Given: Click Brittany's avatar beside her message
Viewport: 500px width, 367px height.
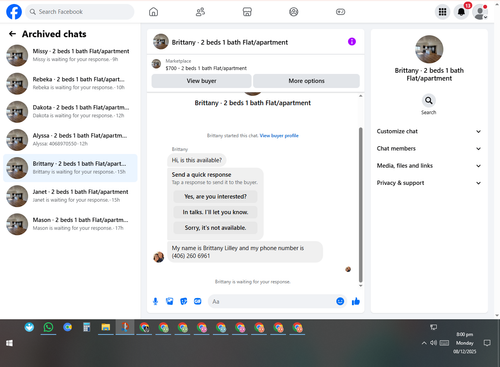Looking at the screenshot, I should tap(159, 257).
